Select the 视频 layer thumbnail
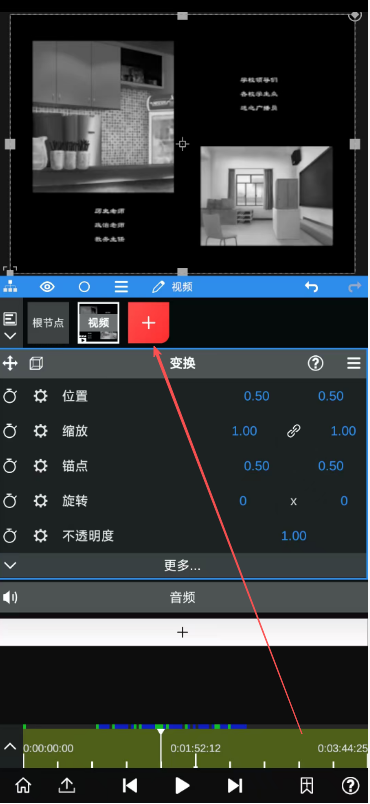 click(98, 323)
